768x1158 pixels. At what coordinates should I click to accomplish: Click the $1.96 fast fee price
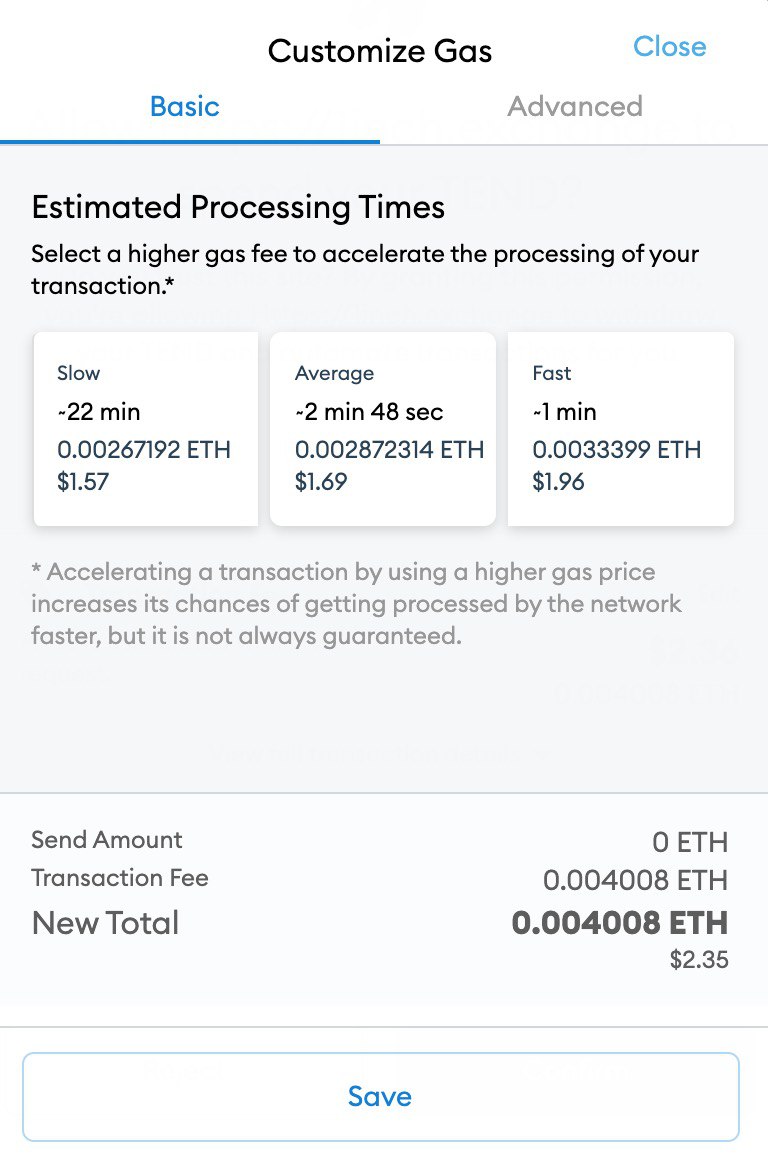point(558,482)
